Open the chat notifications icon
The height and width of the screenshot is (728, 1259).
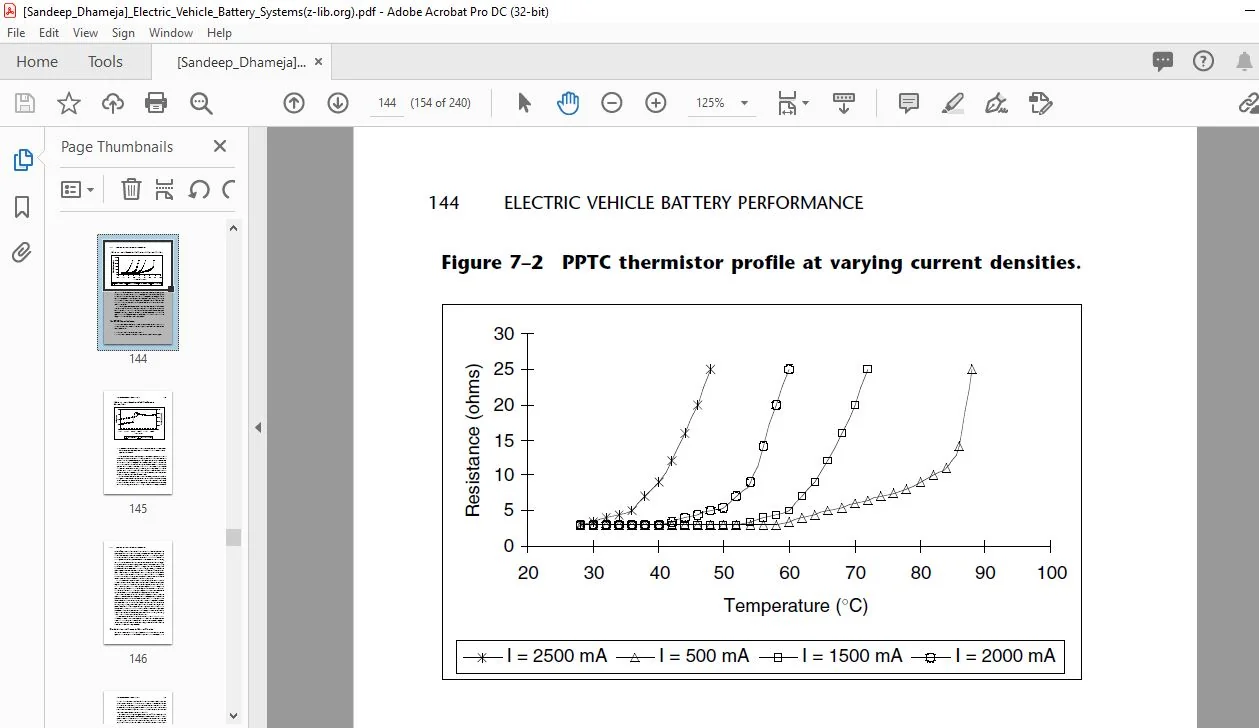(1162, 61)
